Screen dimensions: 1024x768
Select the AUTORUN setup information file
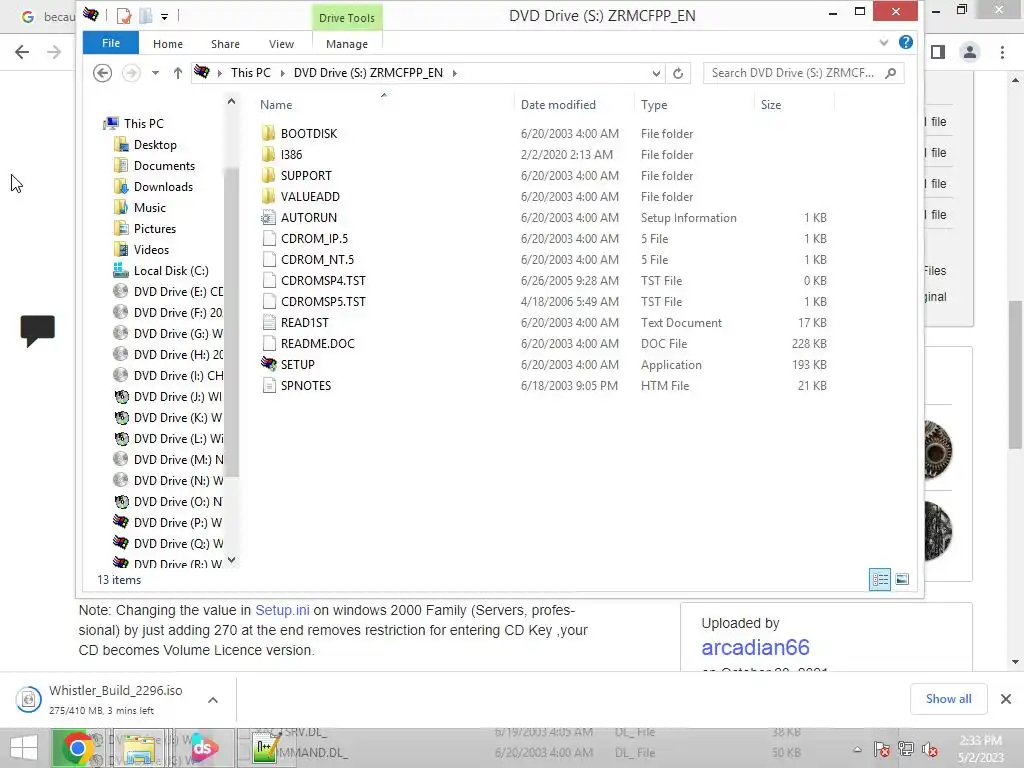[x=309, y=217]
